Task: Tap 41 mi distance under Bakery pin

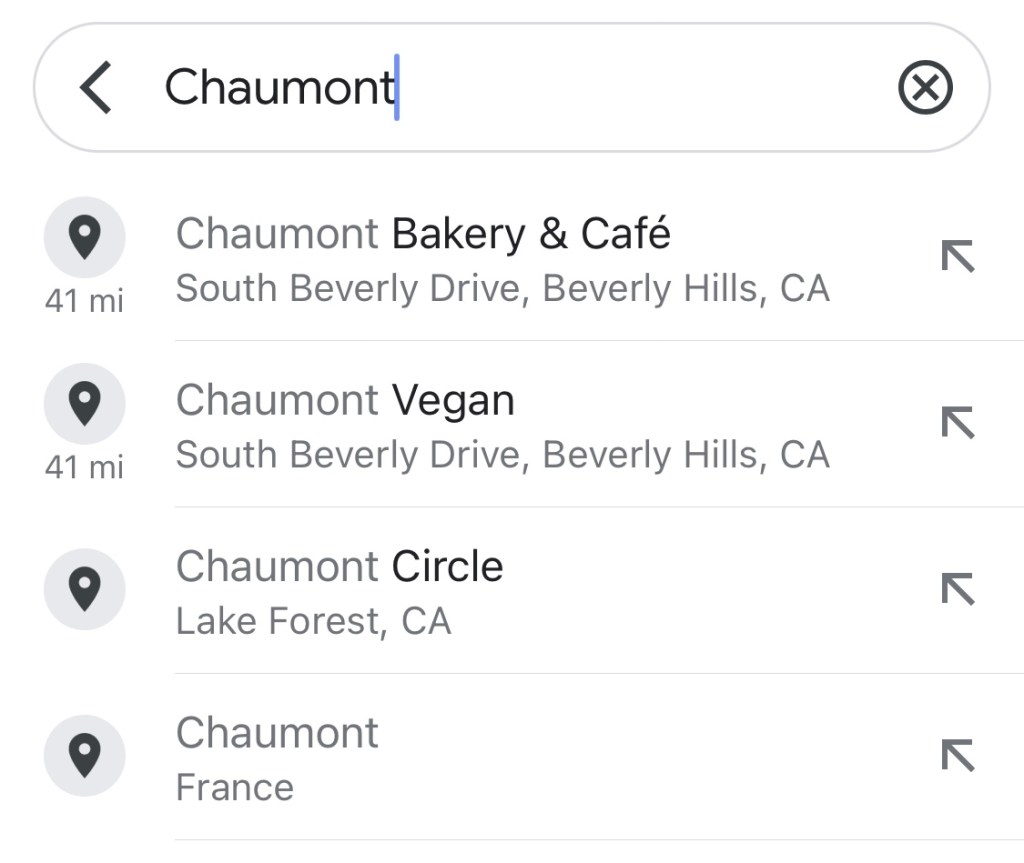Action: [84, 300]
